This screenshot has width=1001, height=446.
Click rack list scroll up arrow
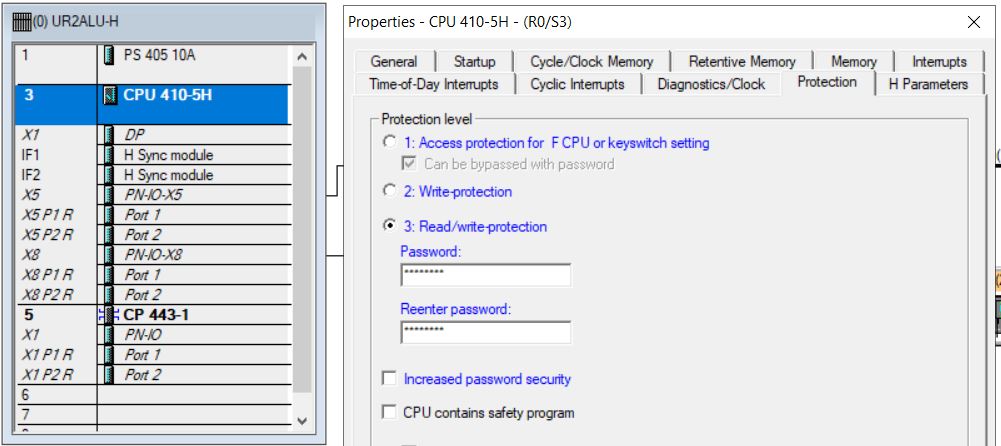302,57
